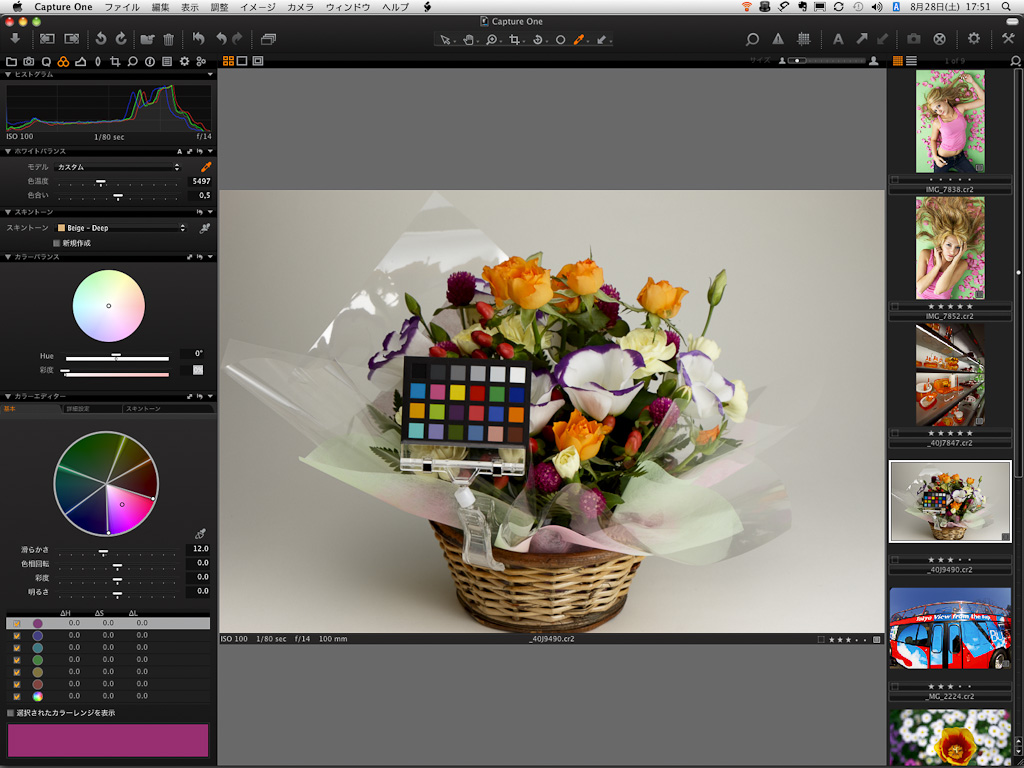Click the trash delete icon in toolbar
Viewport: 1024px width, 768px height.
coord(168,39)
